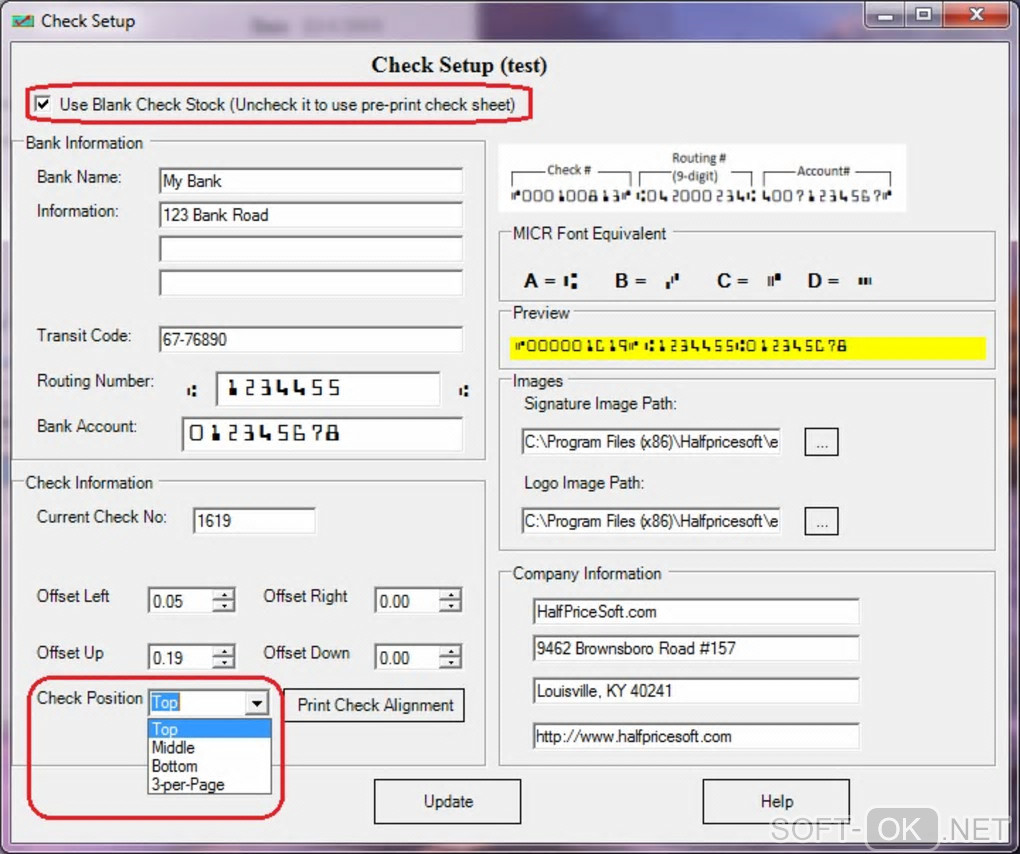The image size is (1020, 854).
Task: Select 3-per-Page in Check Position list
Action: (x=209, y=784)
